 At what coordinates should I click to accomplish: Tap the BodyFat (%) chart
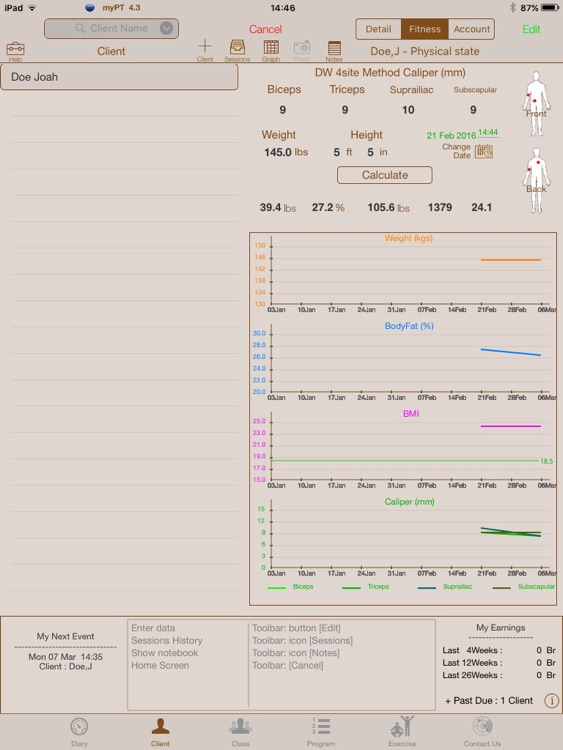pyautogui.click(x=405, y=362)
